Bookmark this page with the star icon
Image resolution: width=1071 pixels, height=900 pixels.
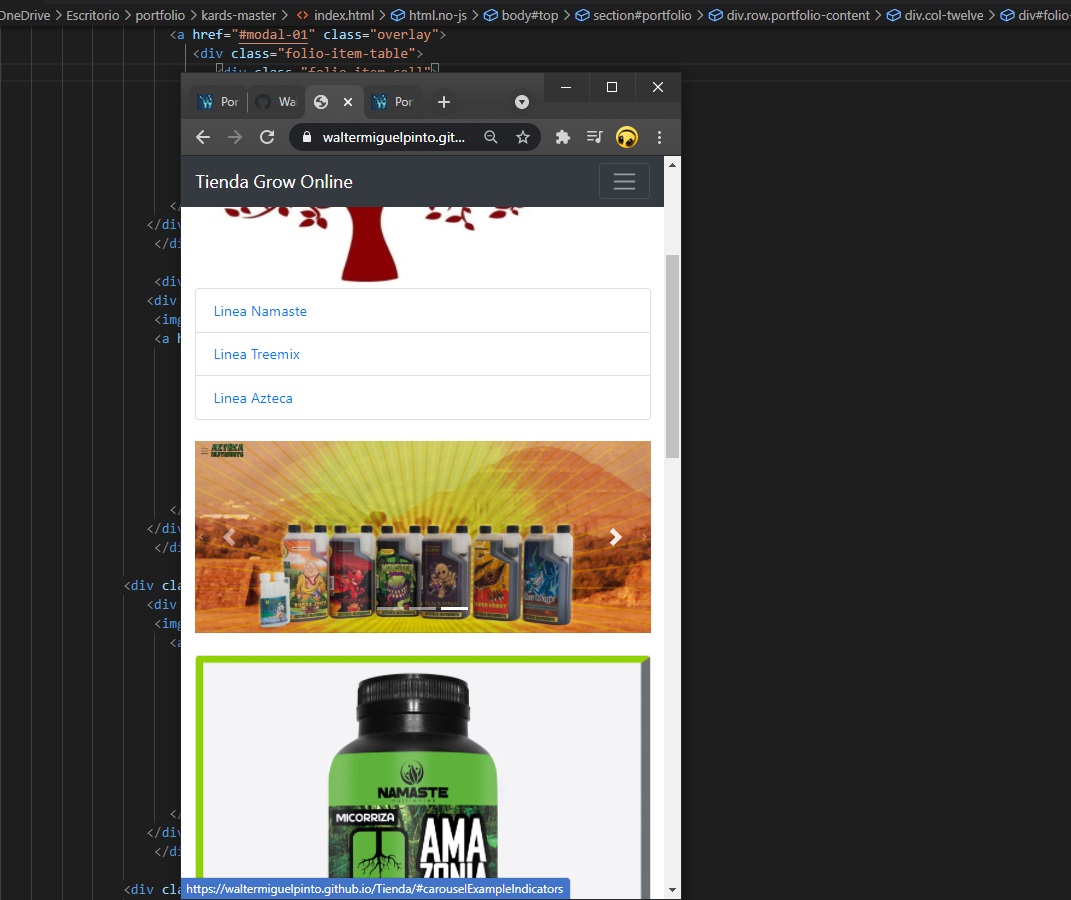click(x=522, y=138)
